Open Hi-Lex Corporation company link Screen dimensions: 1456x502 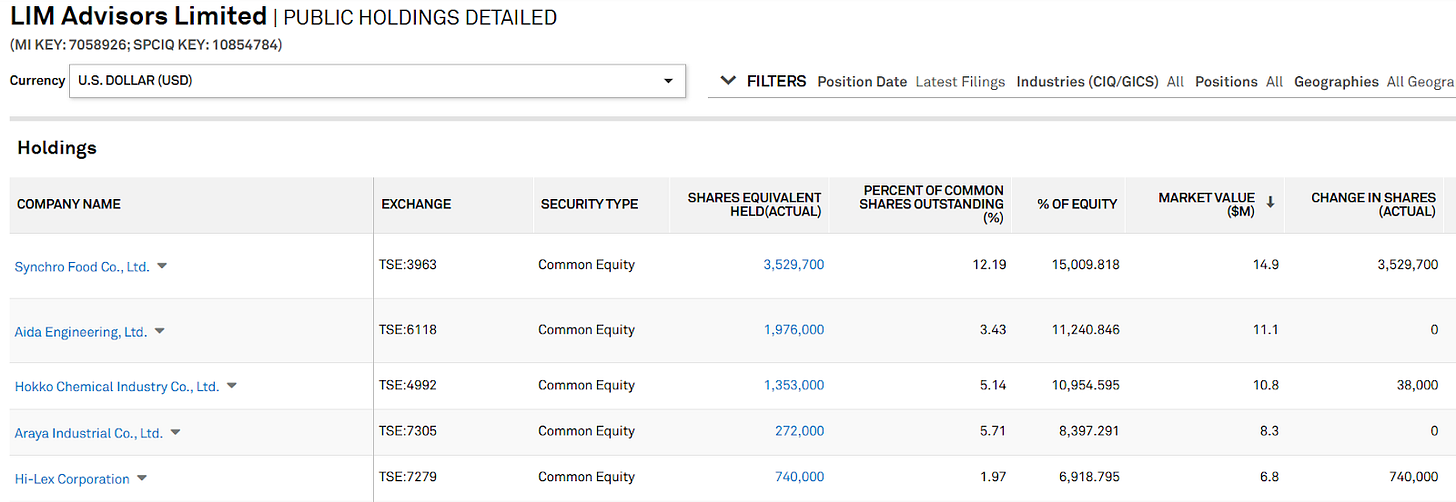click(x=72, y=479)
